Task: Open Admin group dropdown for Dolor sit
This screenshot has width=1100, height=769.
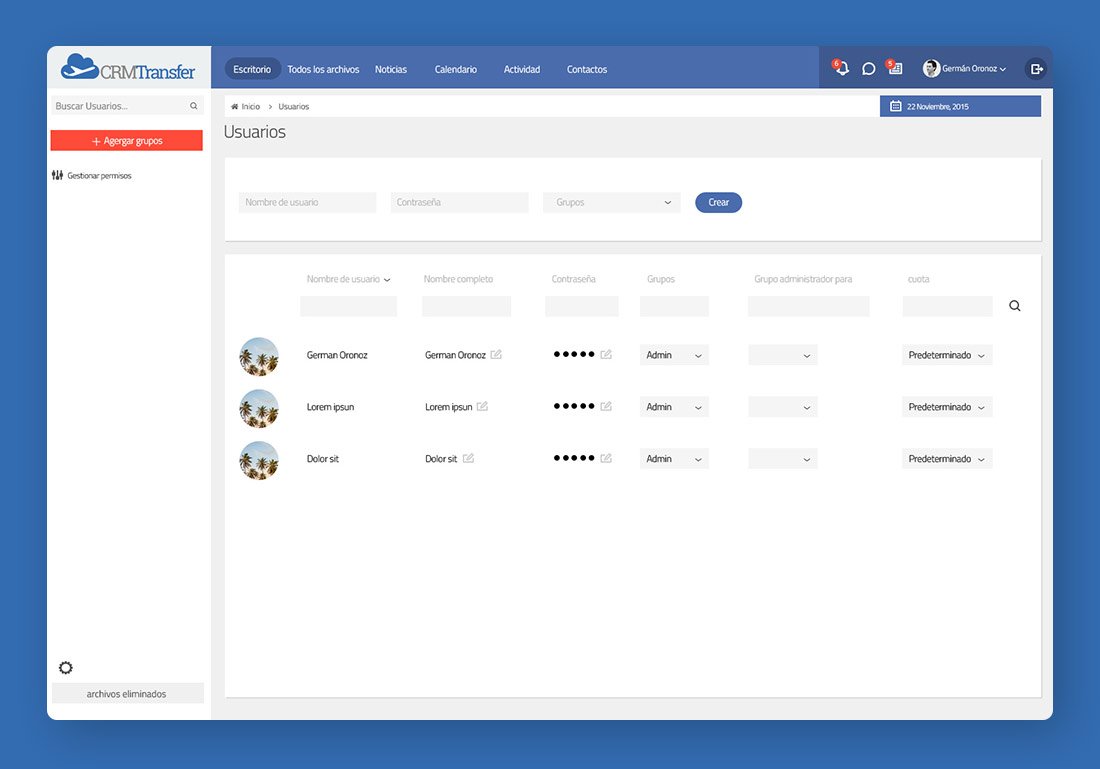Action: pos(674,459)
